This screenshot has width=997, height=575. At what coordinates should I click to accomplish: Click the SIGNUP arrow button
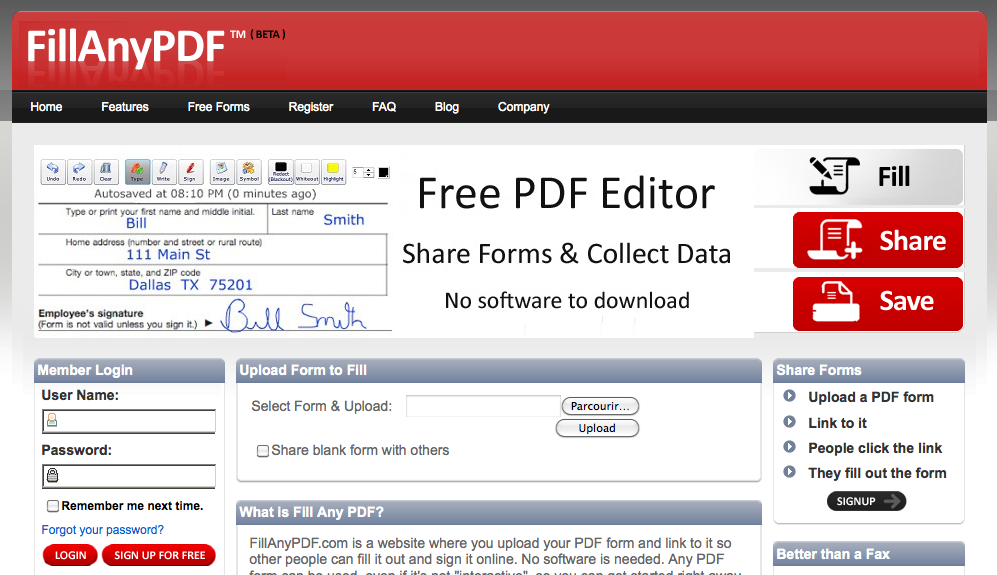tap(866, 501)
